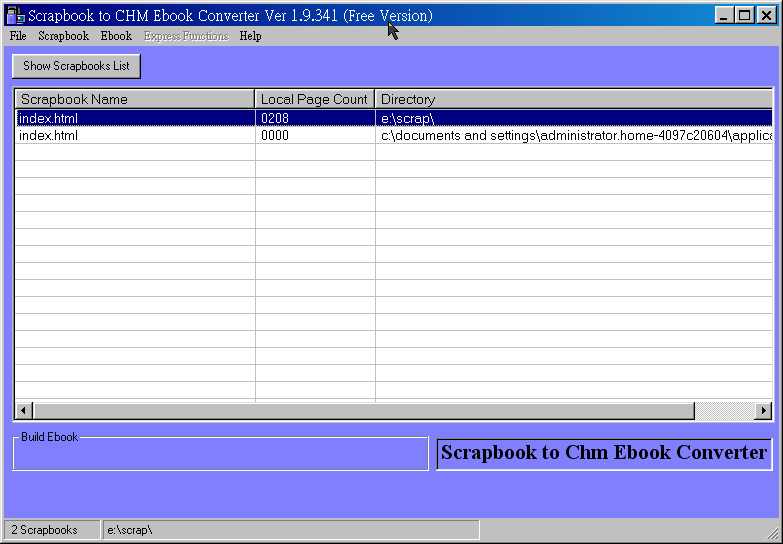The height and width of the screenshot is (544, 783).
Task: Click the Directory column header
Action: (573, 99)
